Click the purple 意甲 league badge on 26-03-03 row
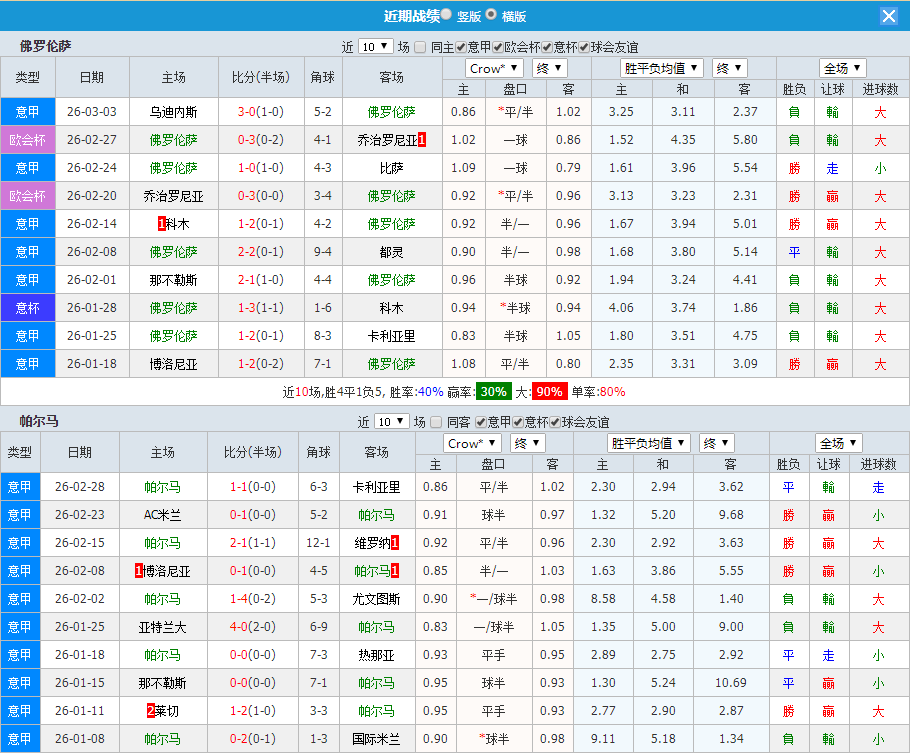Image resolution: width=910 pixels, height=753 pixels. [27, 111]
